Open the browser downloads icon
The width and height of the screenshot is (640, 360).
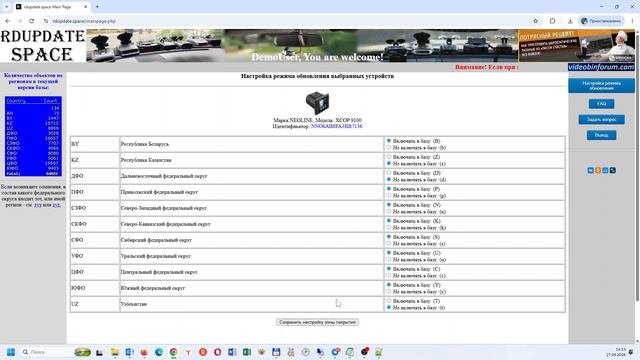click(x=570, y=21)
